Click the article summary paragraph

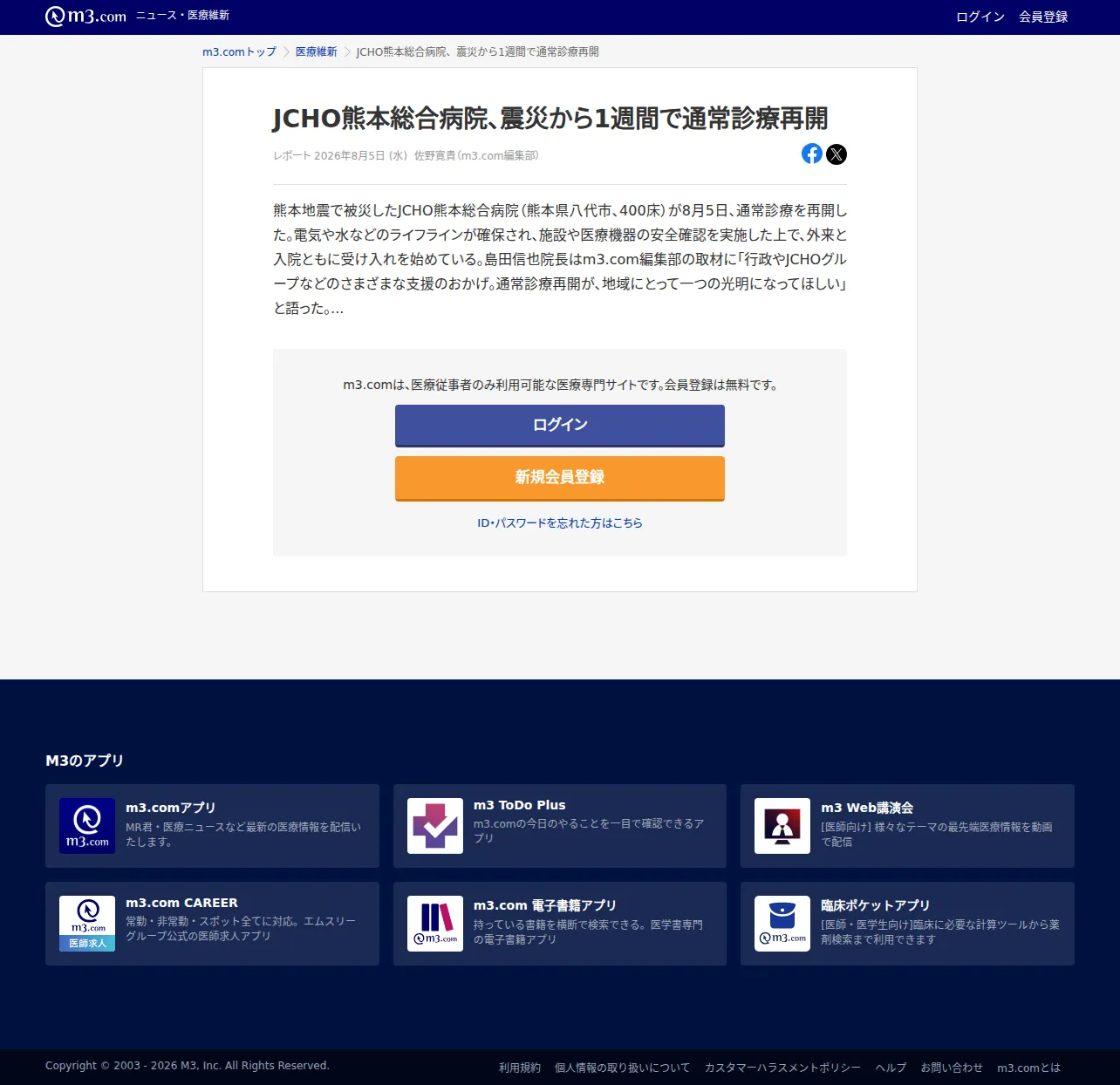click(x=560, y=259)
